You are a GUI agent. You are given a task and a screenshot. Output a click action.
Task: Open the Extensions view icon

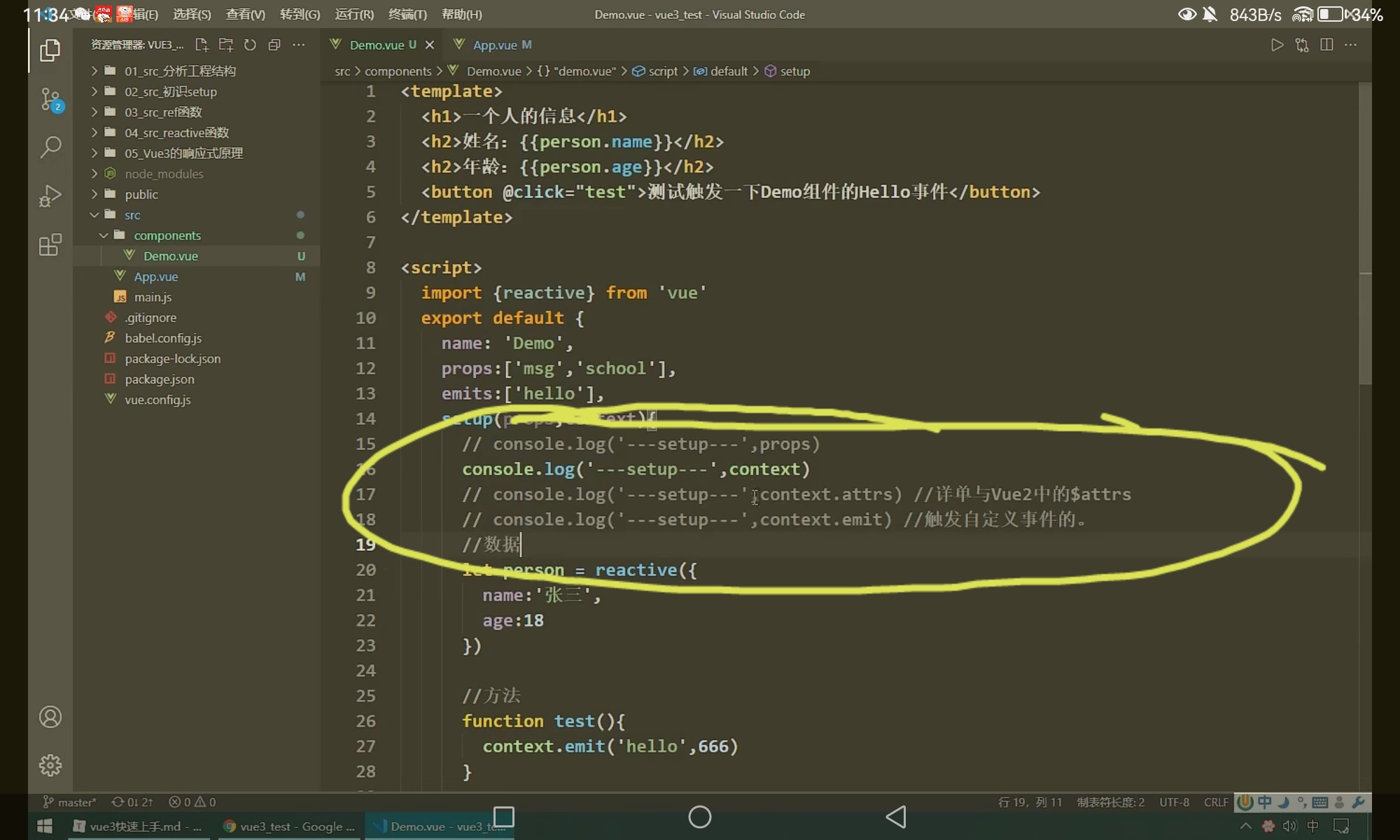coord(50,245)
